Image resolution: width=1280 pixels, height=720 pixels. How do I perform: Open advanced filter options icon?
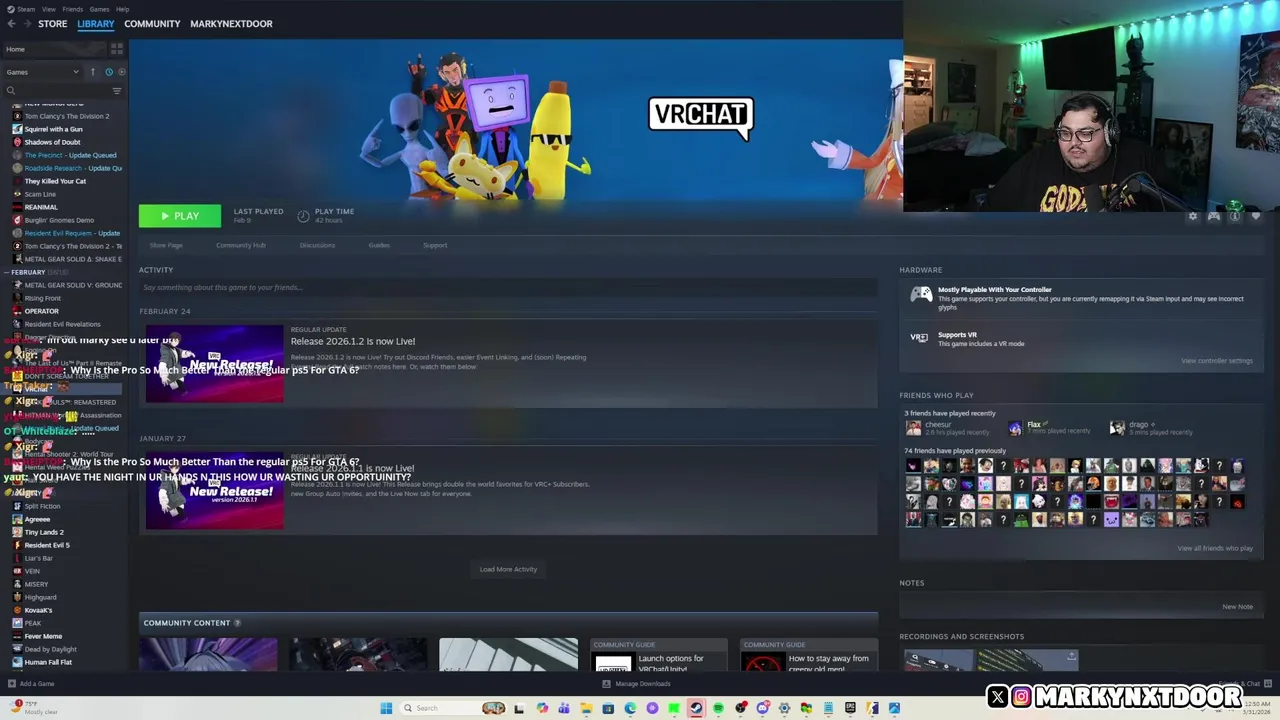(x=117, y=91)
